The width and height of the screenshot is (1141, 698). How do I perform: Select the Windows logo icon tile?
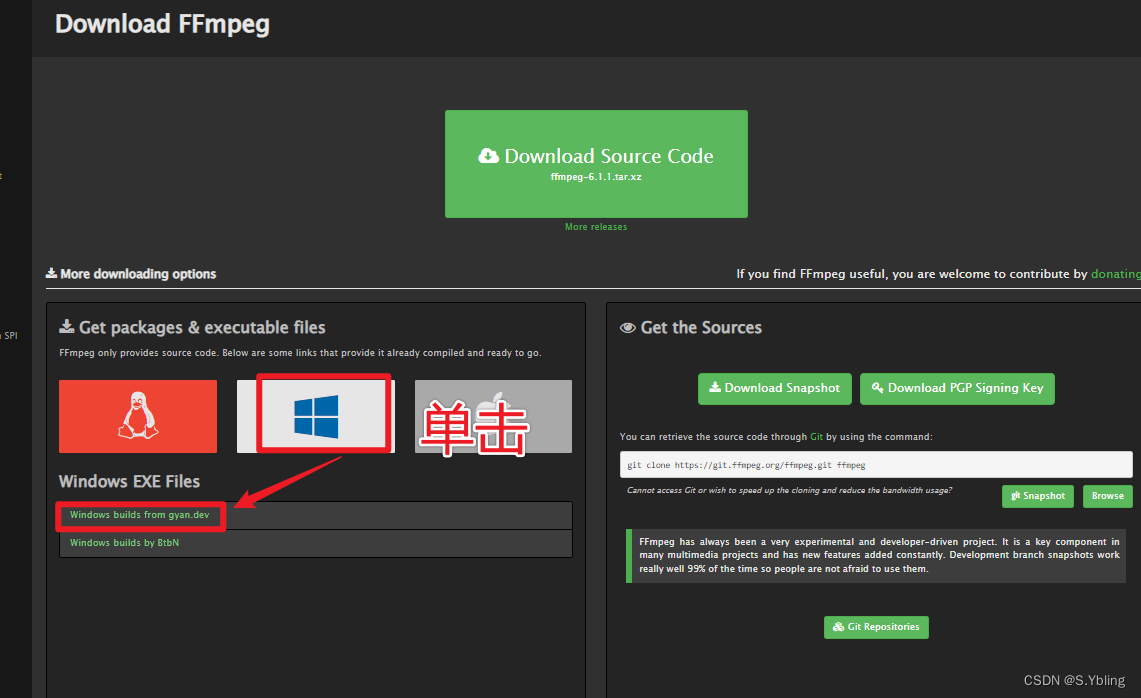316,416
